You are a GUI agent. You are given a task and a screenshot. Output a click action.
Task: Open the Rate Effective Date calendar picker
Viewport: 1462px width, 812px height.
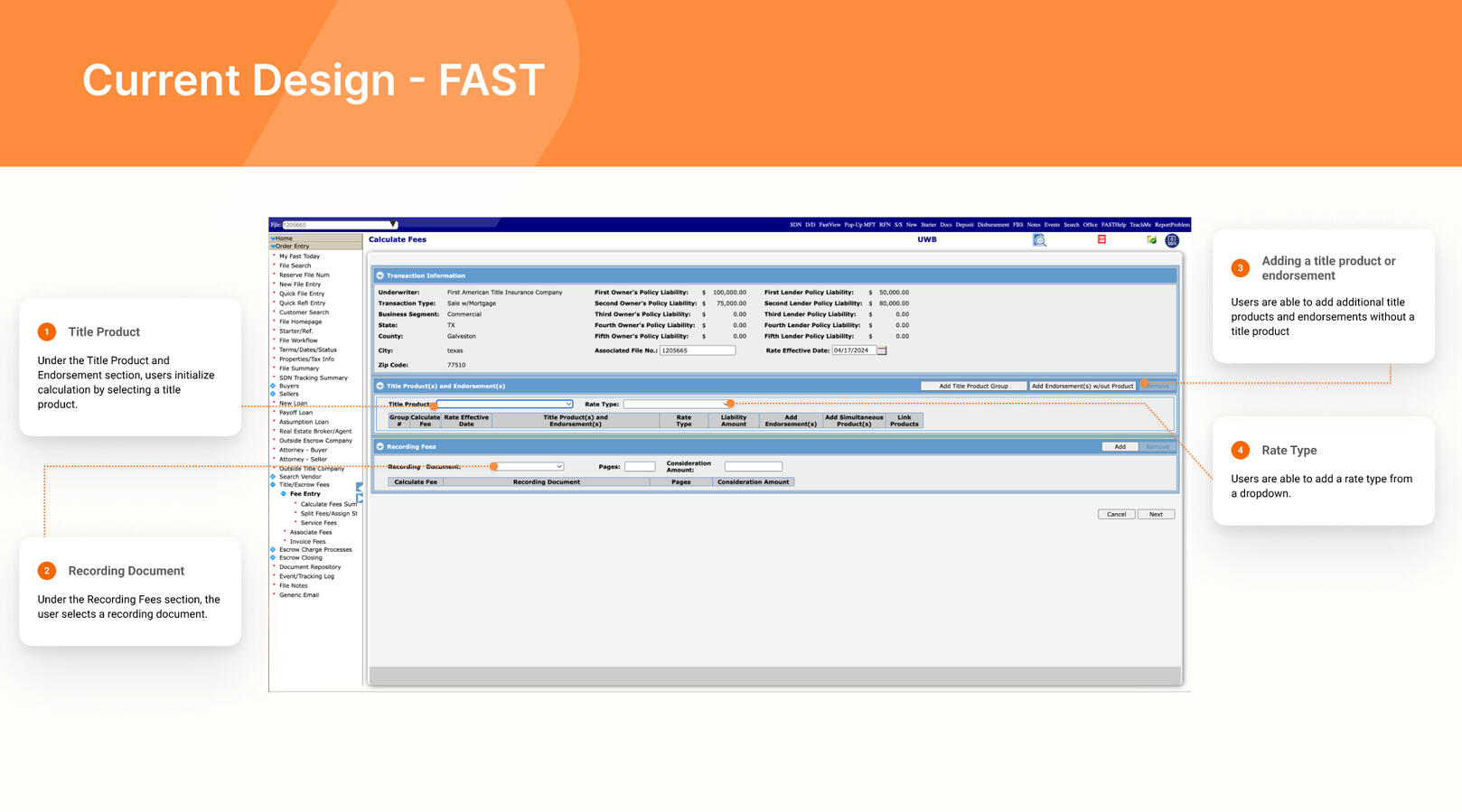point(882,350)
